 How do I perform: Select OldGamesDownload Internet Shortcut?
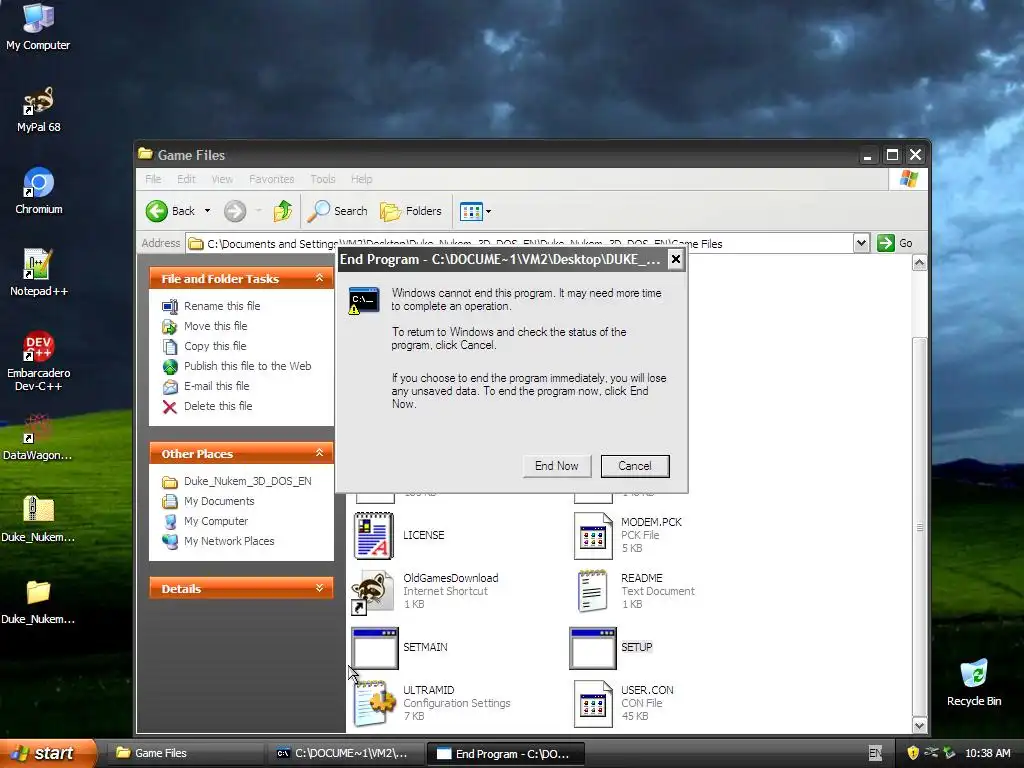pyautogui.click(x=374, y=591)
